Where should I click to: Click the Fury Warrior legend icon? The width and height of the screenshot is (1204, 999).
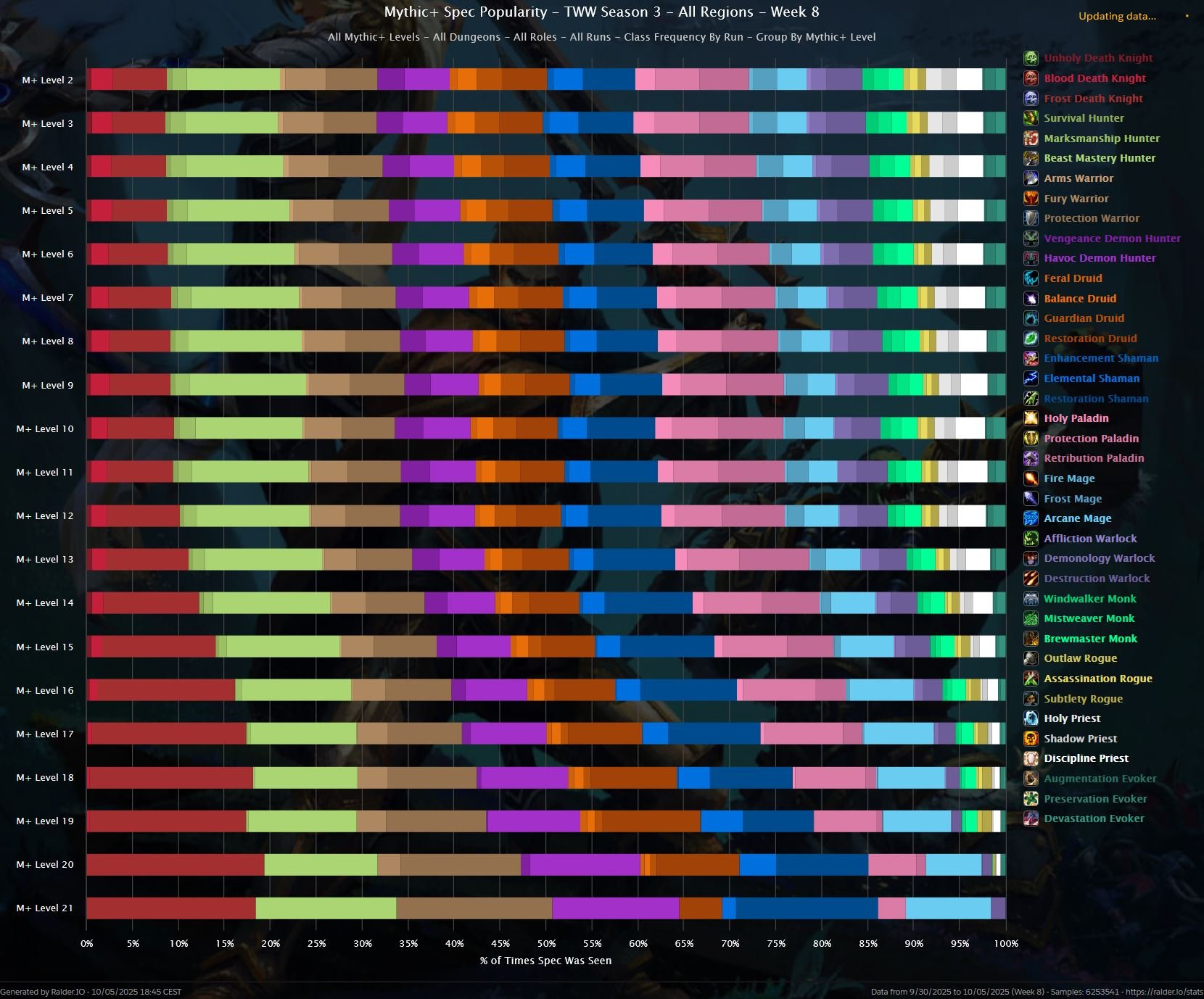[1031, 199]
